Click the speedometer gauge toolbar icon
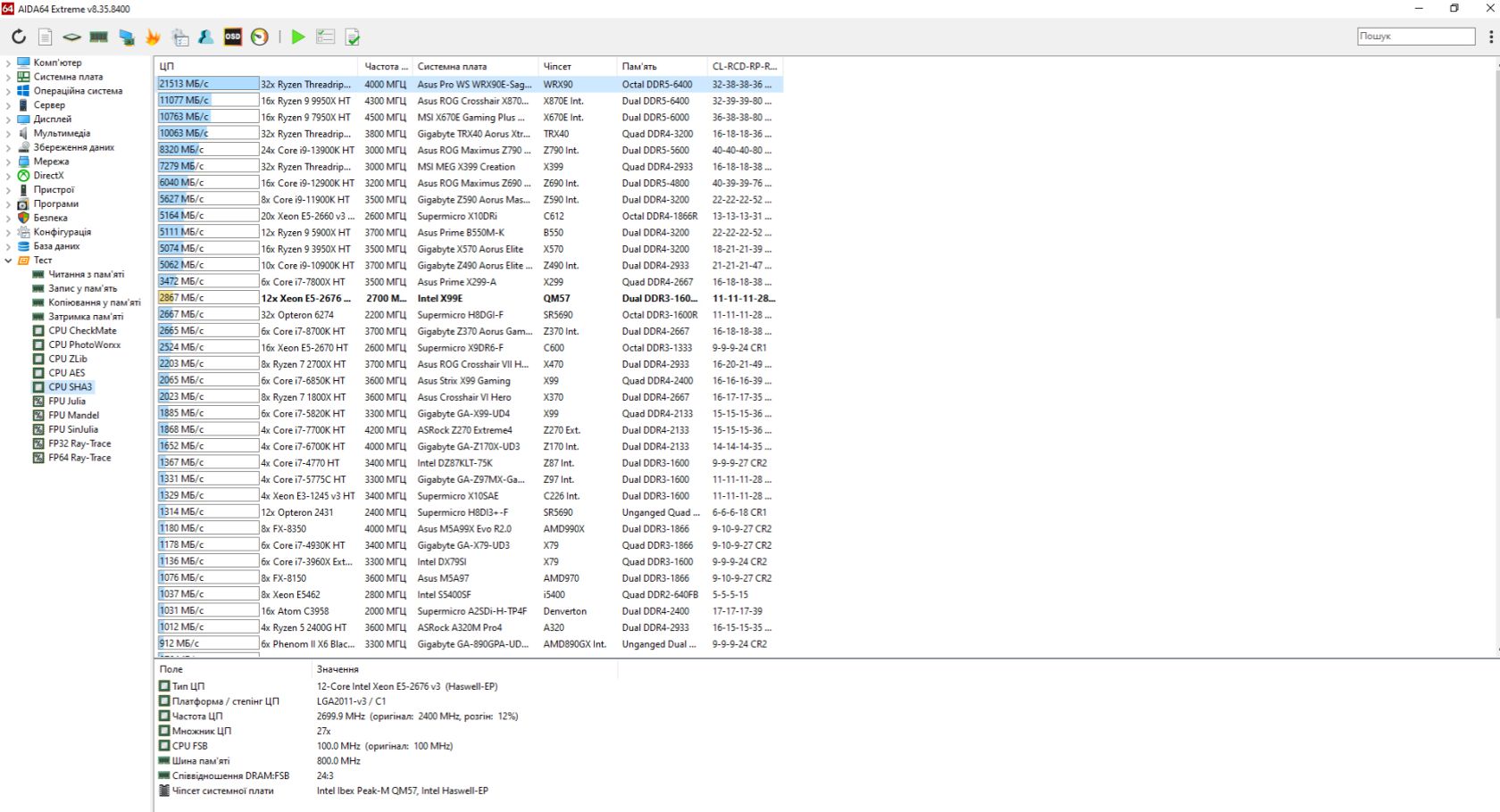Image resolution: width=1500 pixels, height=812 pixels. [260, 37]
